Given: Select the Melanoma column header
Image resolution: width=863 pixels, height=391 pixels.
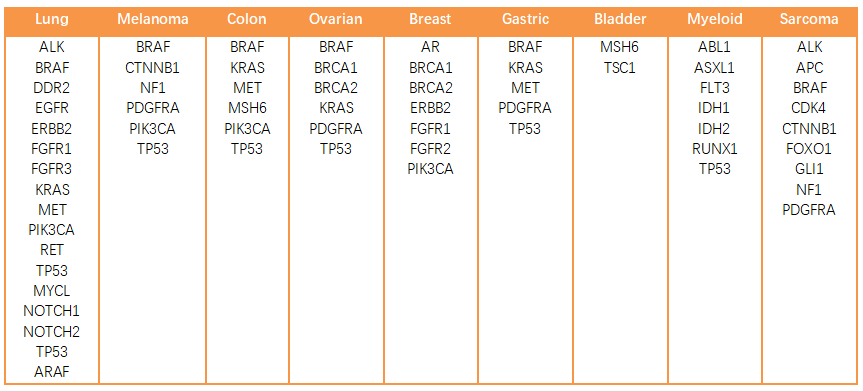Looking at the screenshot, I should click(152, 19).
